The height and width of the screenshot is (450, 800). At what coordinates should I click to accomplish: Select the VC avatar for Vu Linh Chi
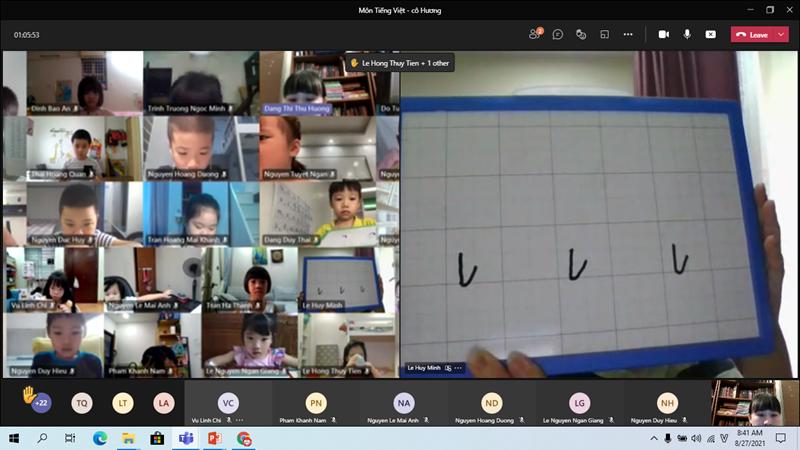[x=228, y=403]
